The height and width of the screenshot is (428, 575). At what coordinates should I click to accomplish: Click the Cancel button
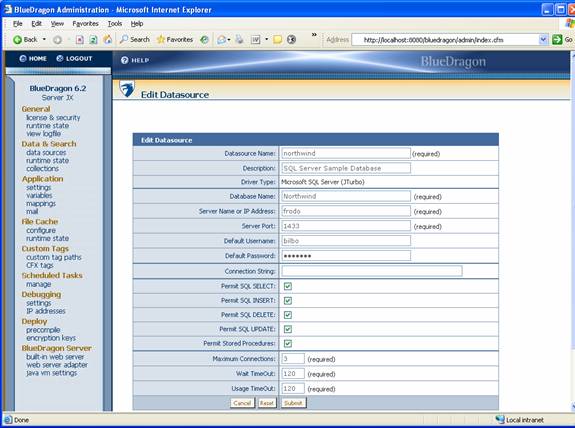(242, 403)
